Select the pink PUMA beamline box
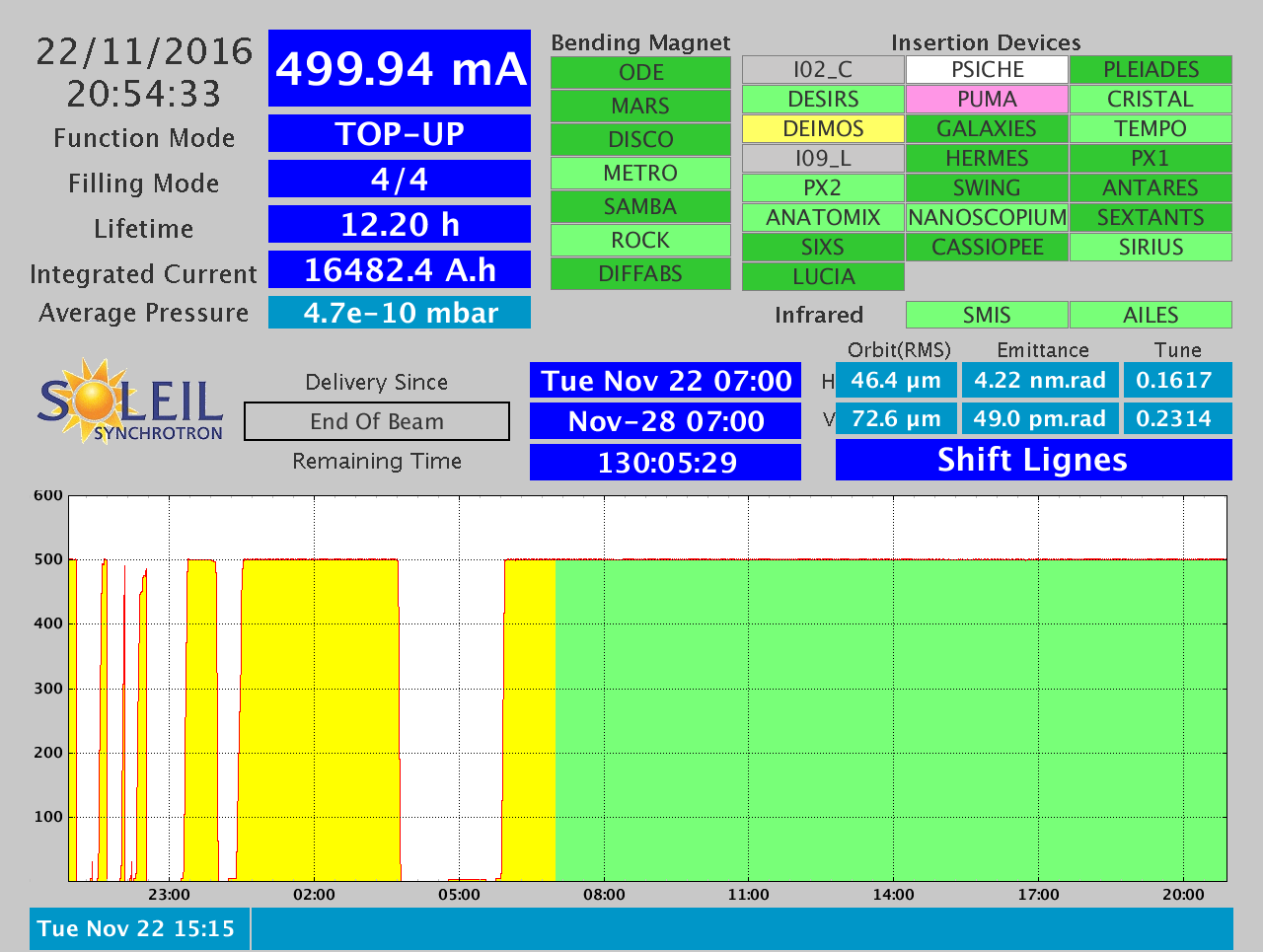This screenshot has width=1263, height=952. (987, 100)
